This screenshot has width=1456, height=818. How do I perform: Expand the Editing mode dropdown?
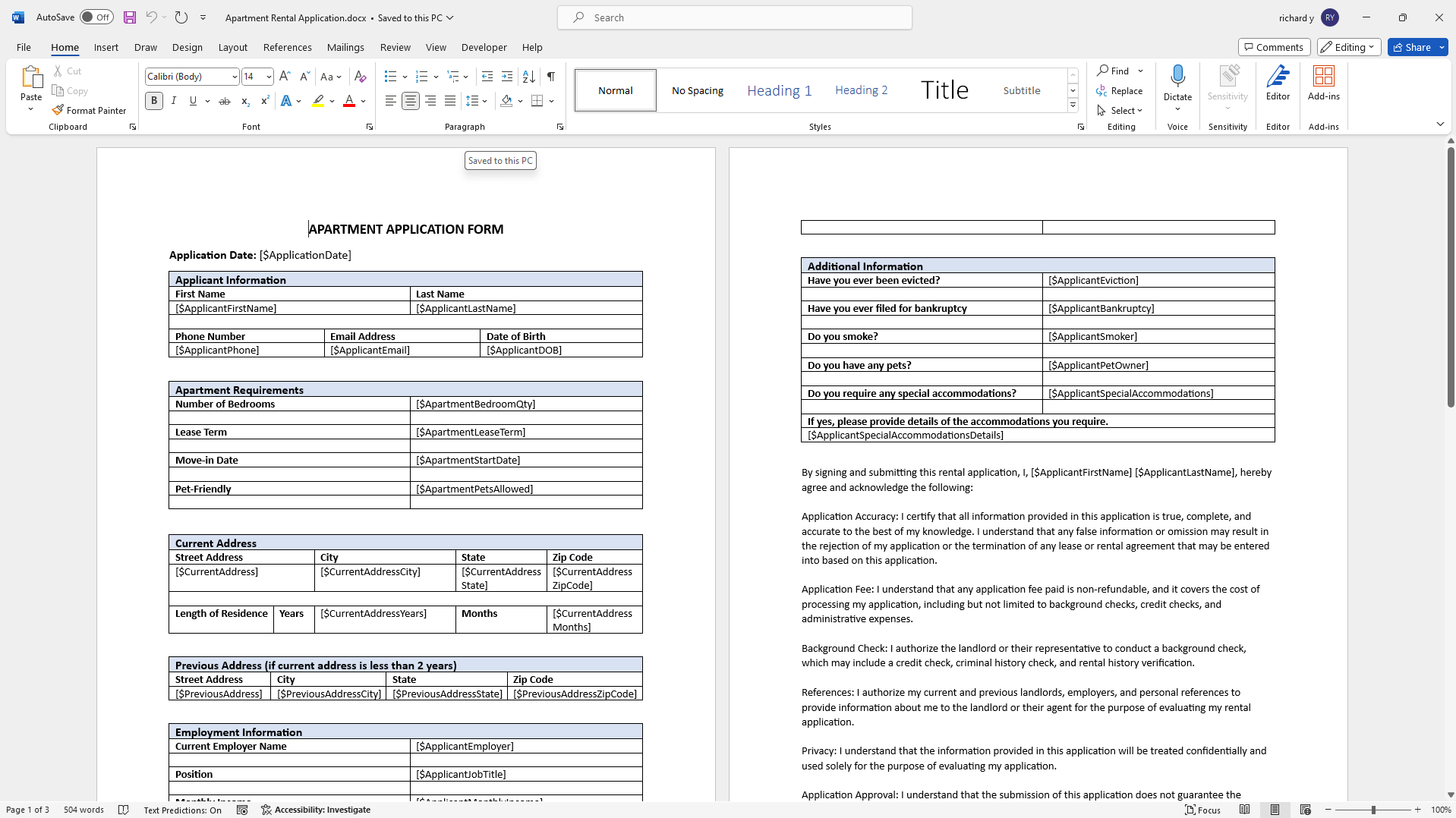(x=1348, y=47)
